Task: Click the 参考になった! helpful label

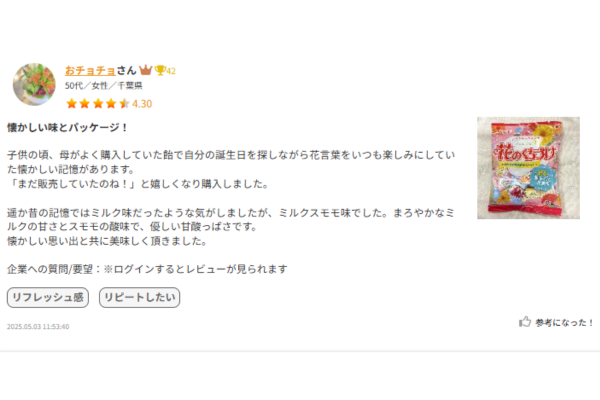Action: [564, 323]
